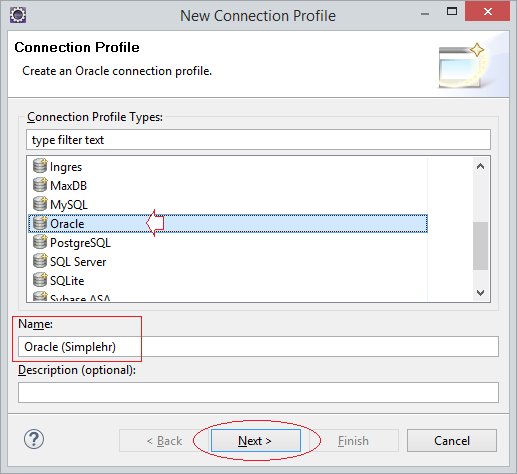Click the Eclipse window icon in the title bar
The image size is (517, 474).
click(18, 15)
